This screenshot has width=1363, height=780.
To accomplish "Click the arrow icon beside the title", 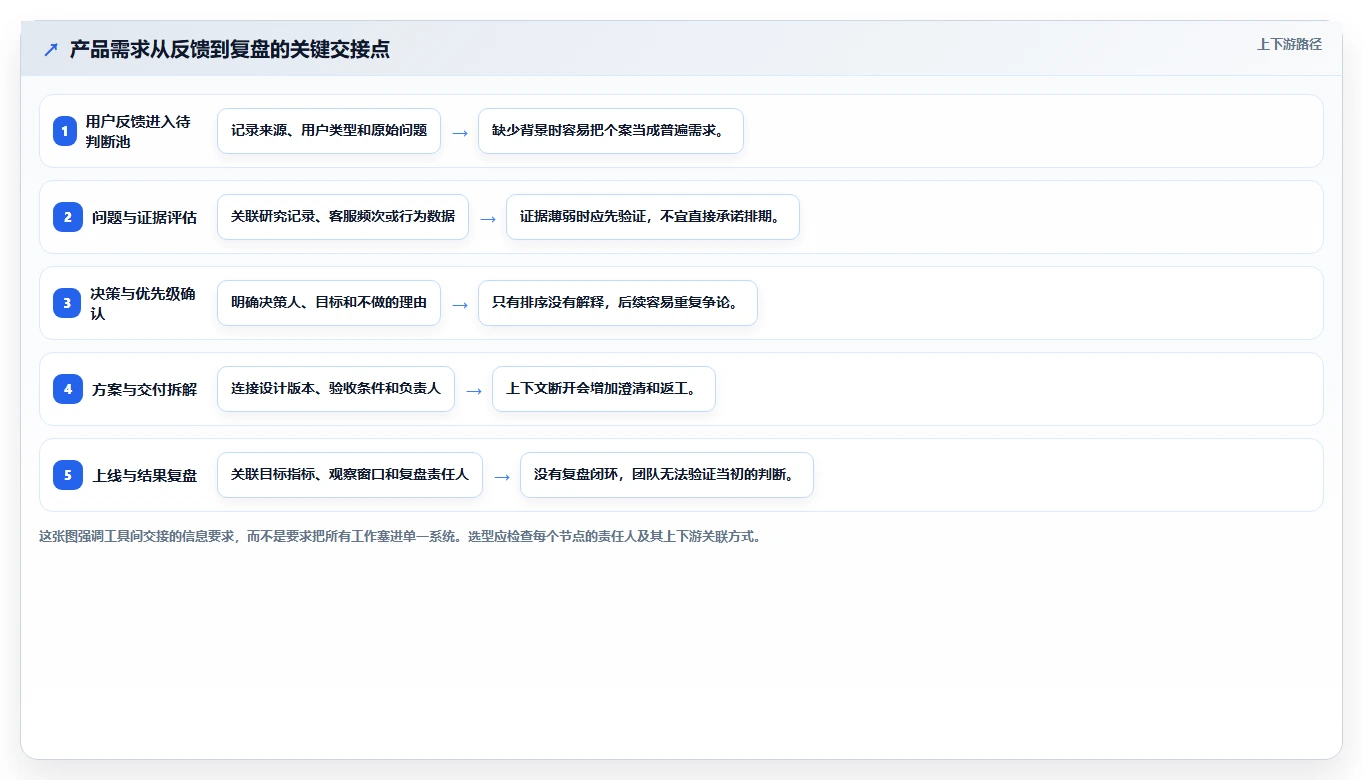I will coord(51,49).
